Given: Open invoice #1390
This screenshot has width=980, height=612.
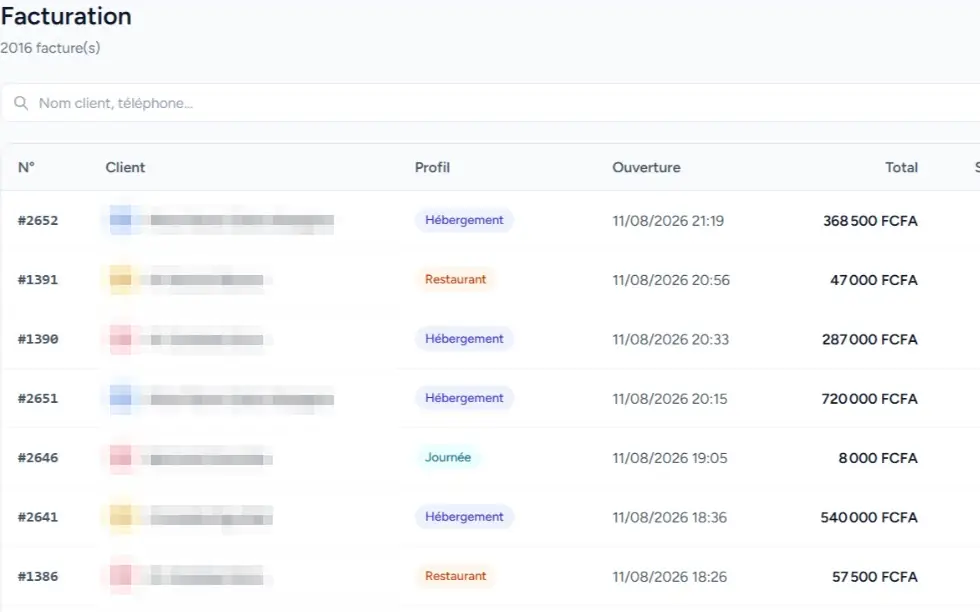Looking at the screenshot, I should [x=38, y=339].
